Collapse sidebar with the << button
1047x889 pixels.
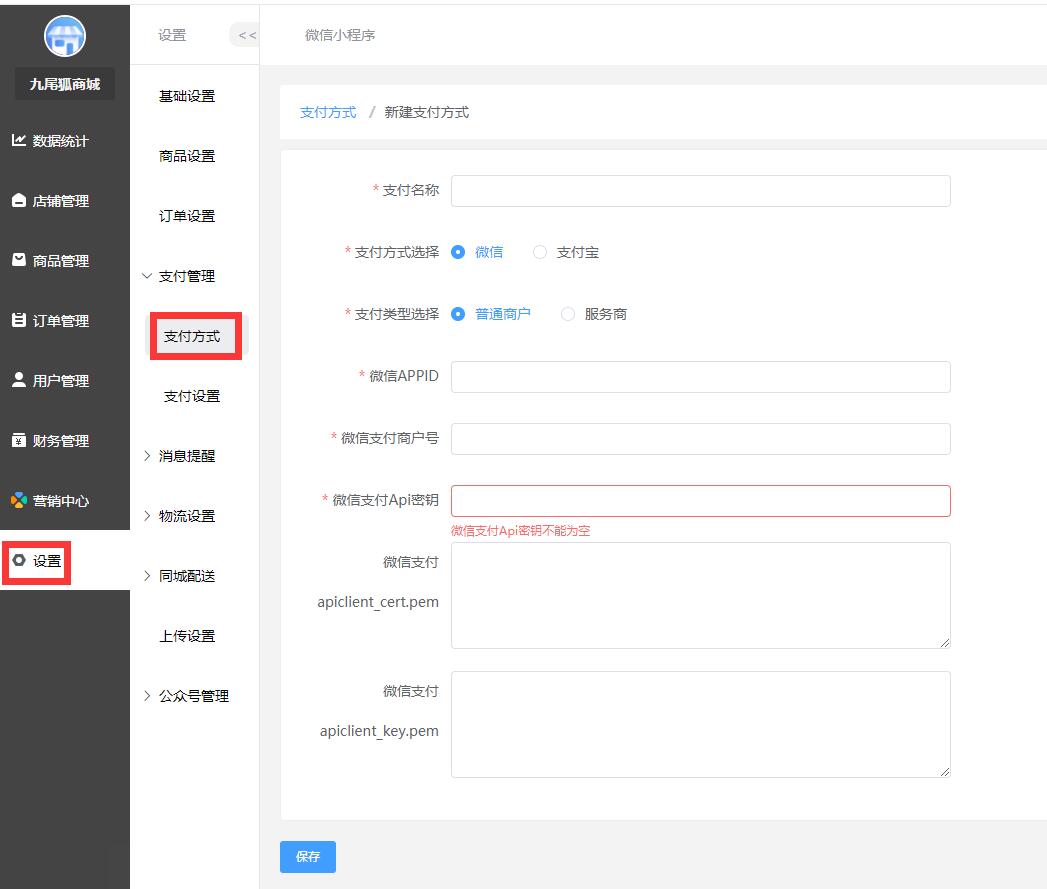[246, 35]
